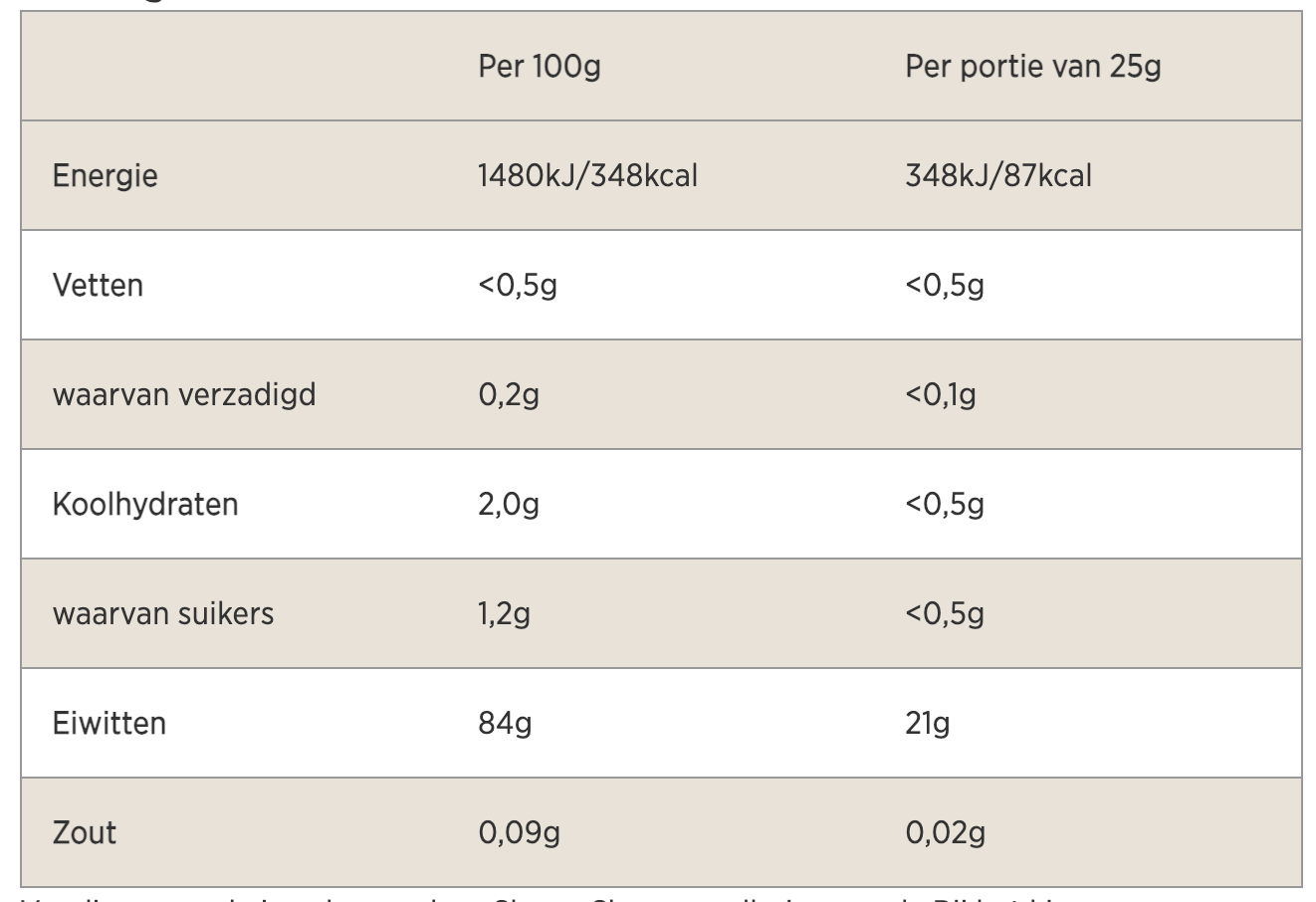Click the 0,2g verzadigd value

coord(508,395)
